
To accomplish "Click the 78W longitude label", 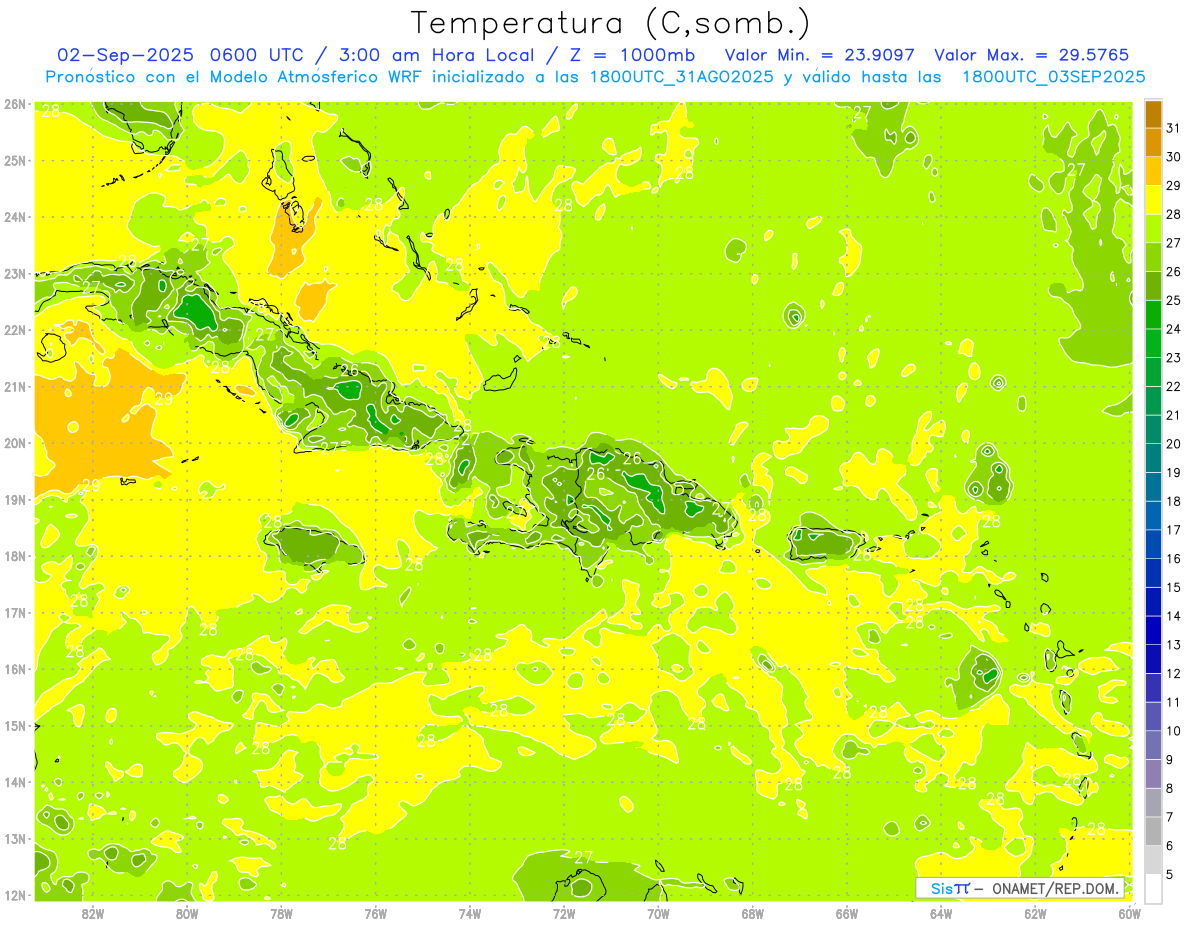I will 281,914.
